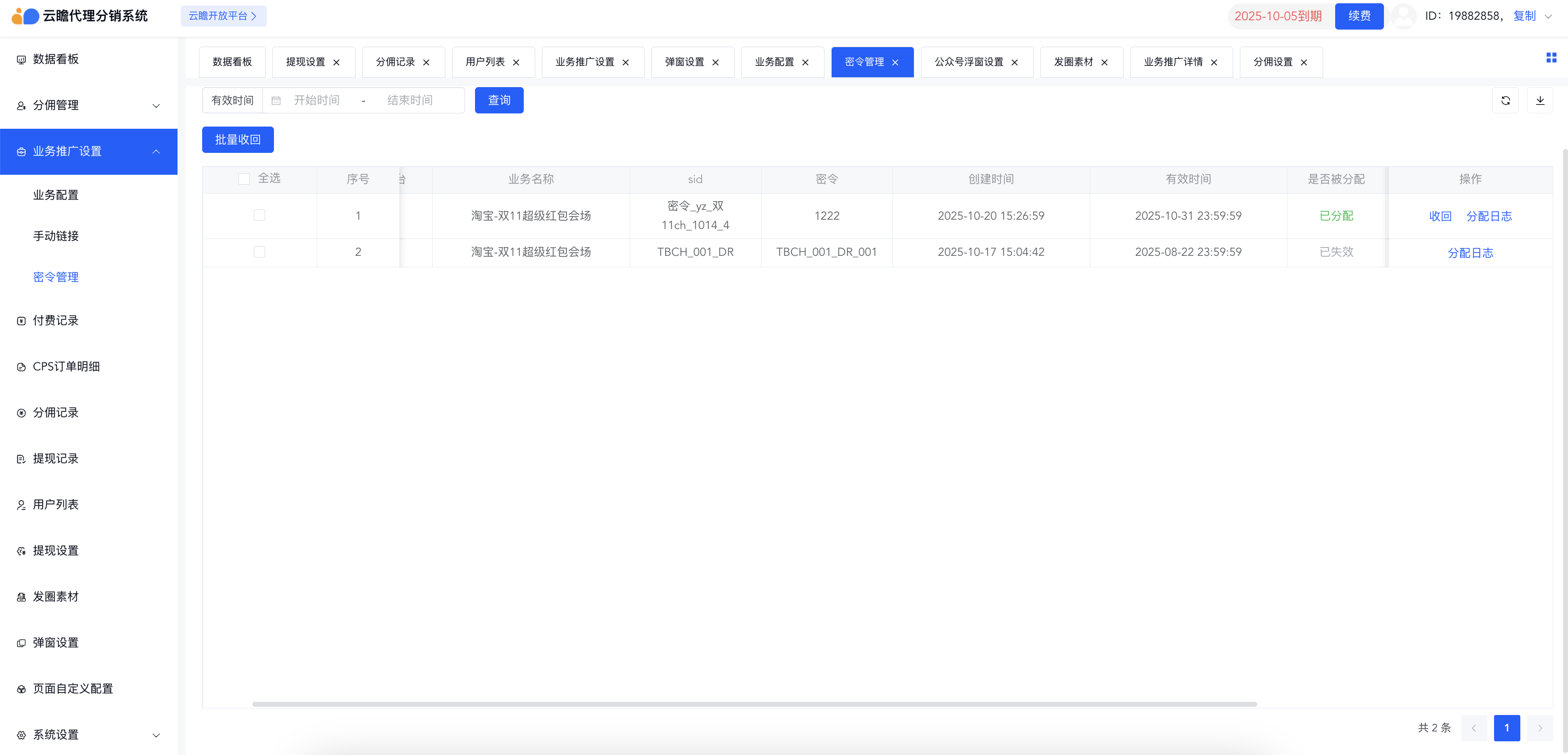Click the calendar icon in date range
This screenshot has height=755, width=1568.
tap(276, 100)
